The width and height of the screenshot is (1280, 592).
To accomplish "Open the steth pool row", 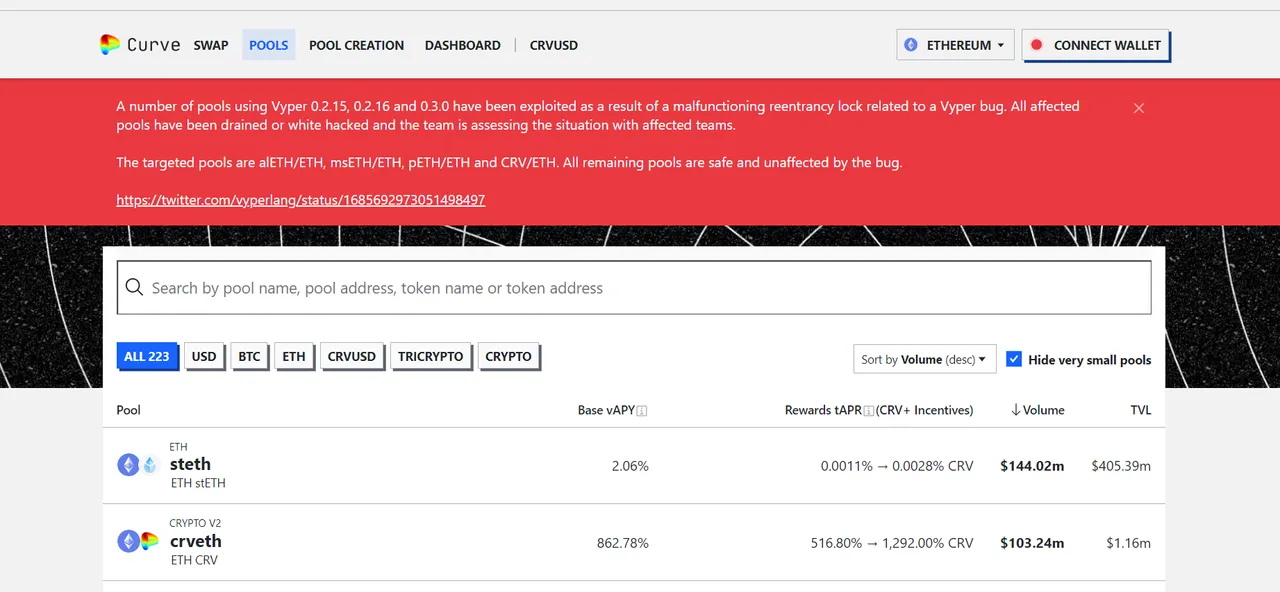I will [634, 466].
